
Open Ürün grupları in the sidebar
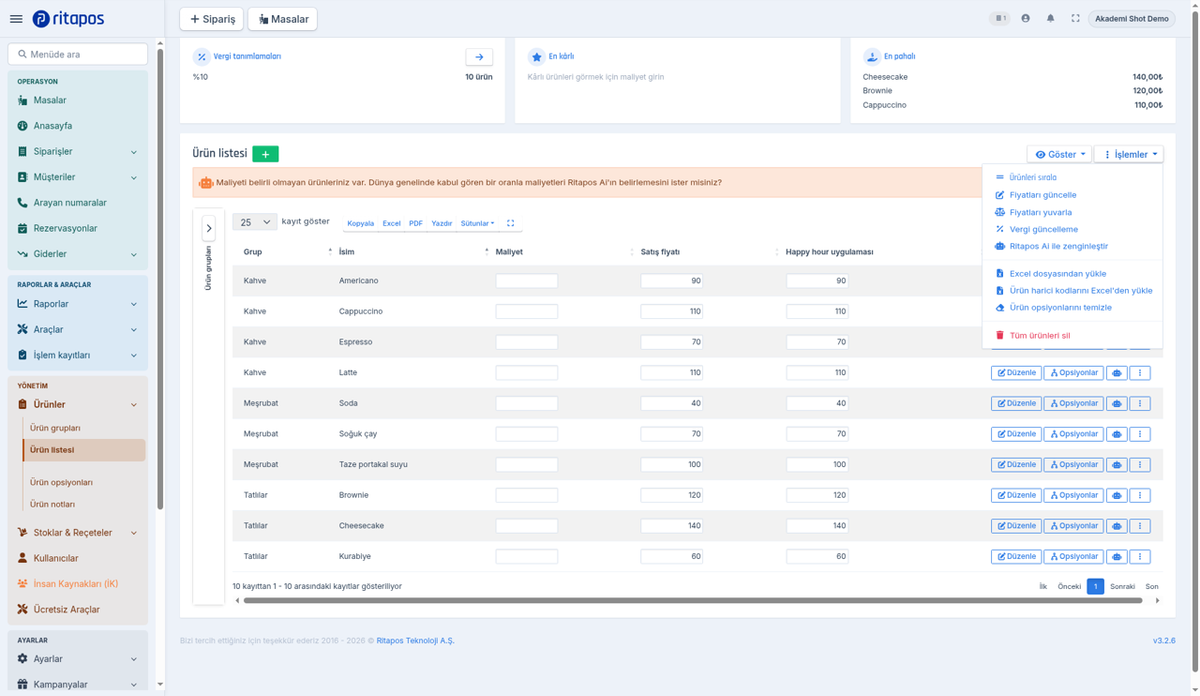tap(55, 428)
